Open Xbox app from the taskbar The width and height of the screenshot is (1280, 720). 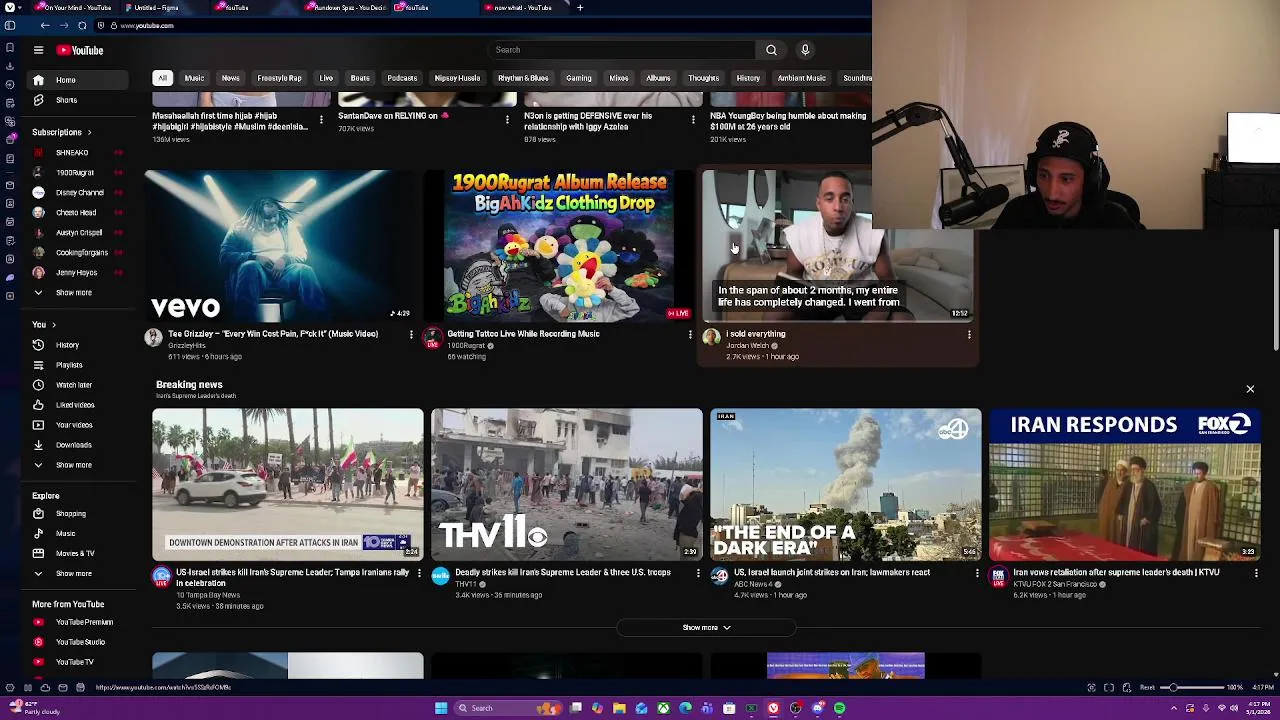pyautogui.click(x=663, y=708)
